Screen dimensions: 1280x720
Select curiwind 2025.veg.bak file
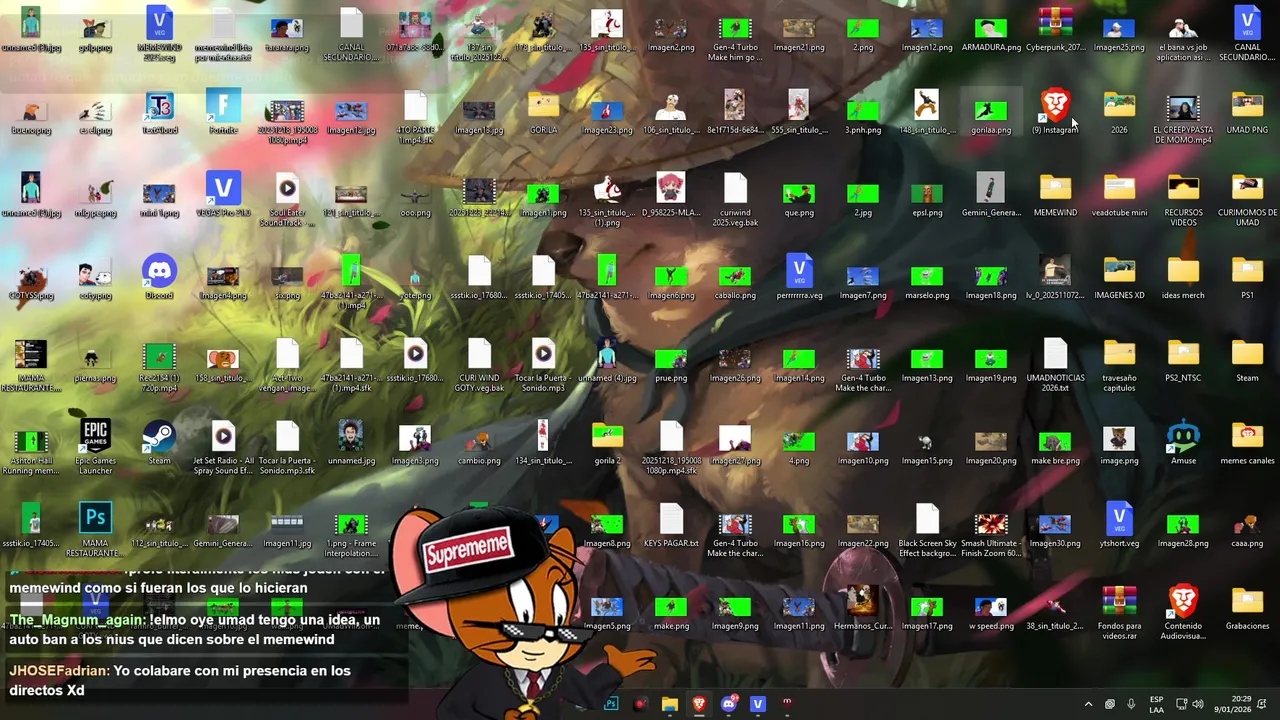[x=735, y=199]
